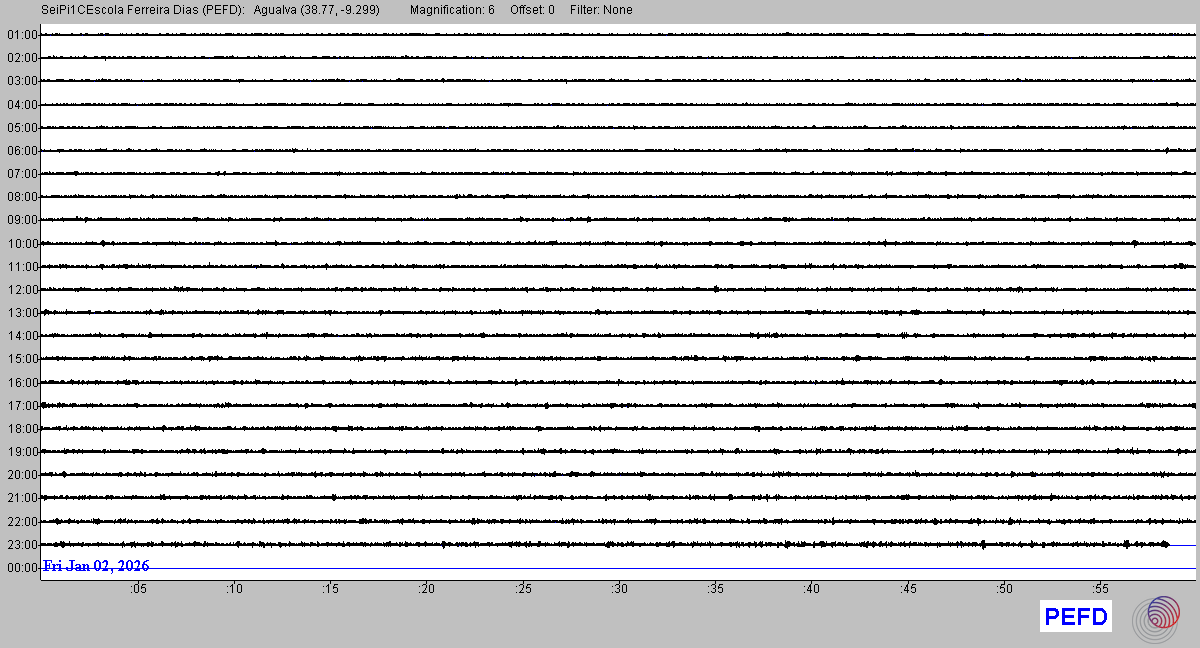Click the Agualva station coordinates text
The image size is (1200, 648).
pyautogui.click(x=317, y=10)
